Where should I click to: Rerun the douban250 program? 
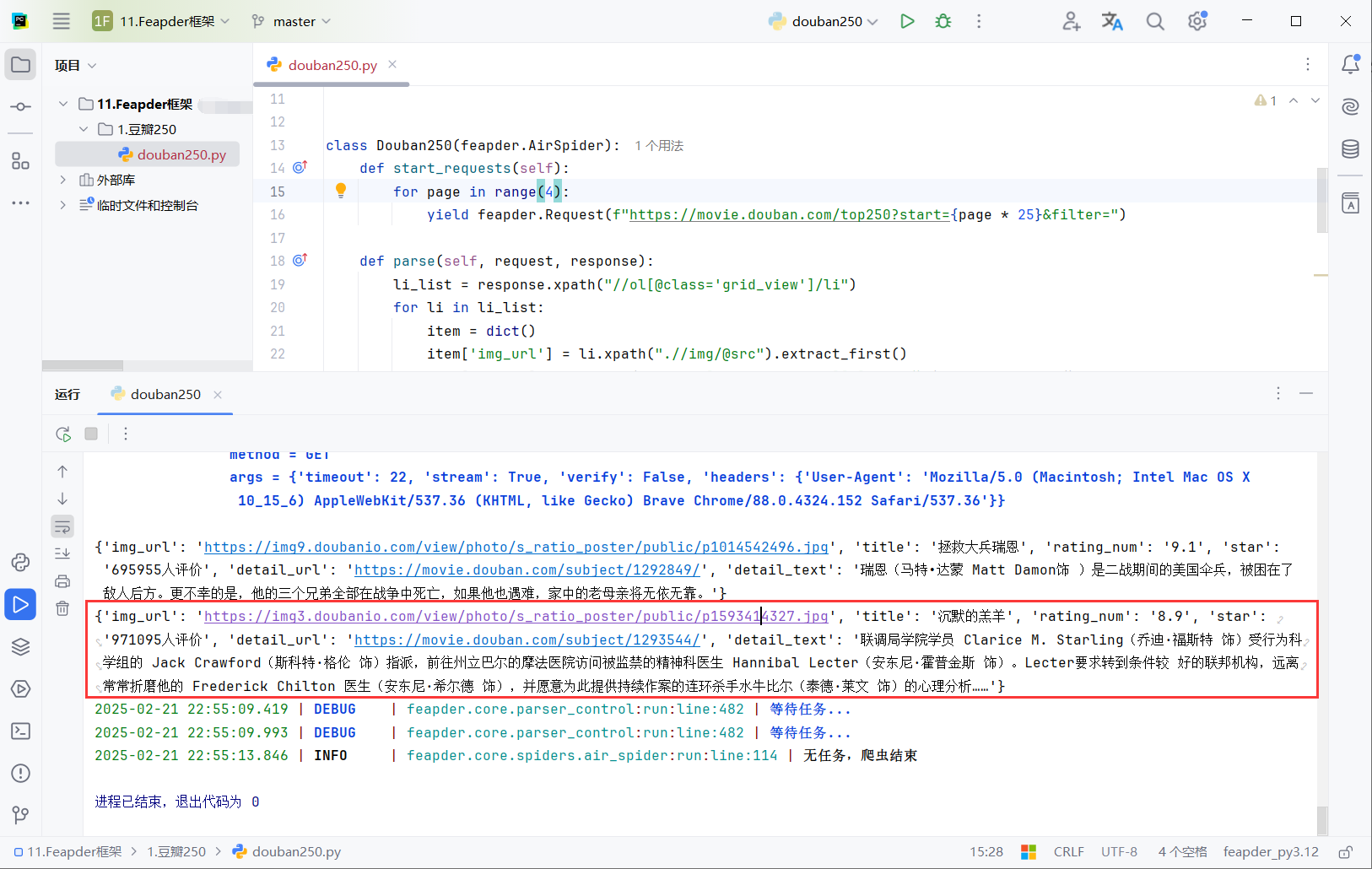click(62, 433)
